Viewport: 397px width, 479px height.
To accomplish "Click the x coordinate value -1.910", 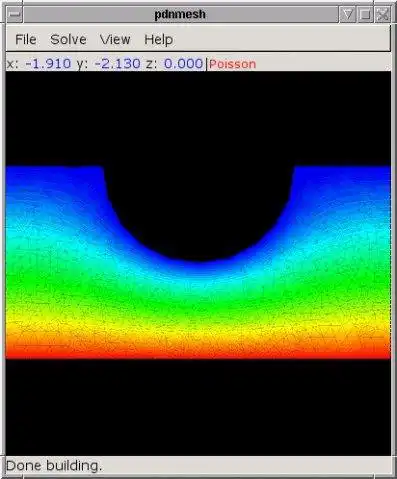I will [x=48, y=63].
